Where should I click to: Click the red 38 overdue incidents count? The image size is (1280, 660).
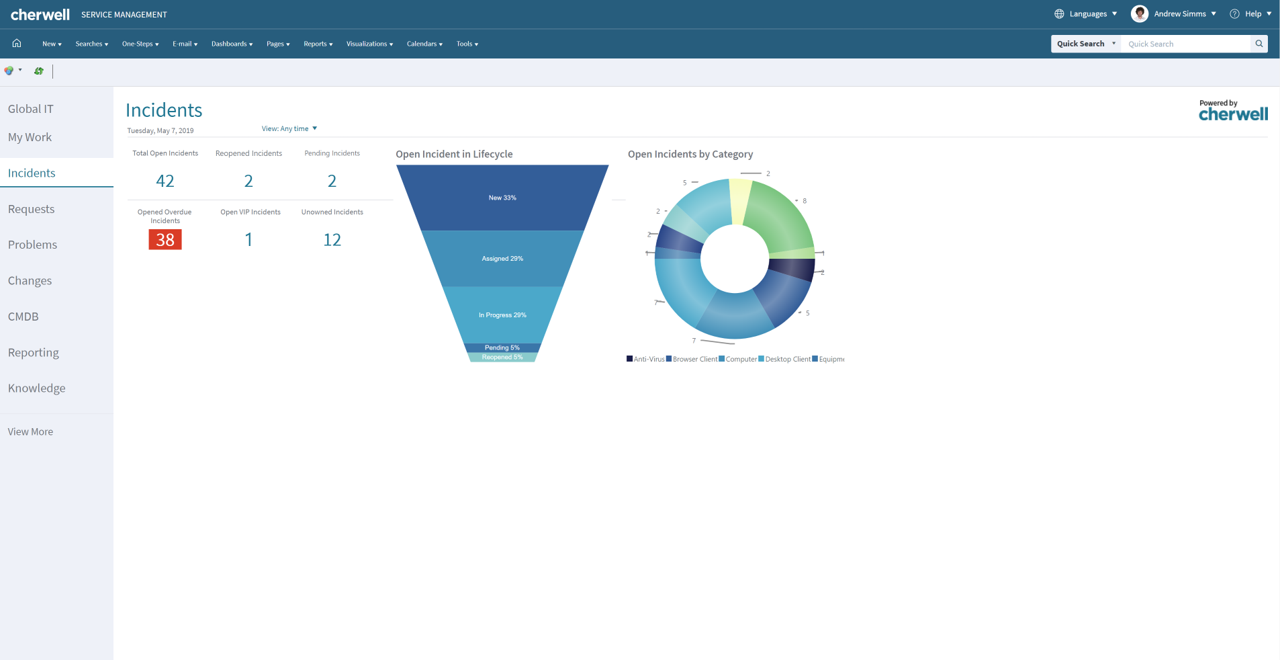click(165, 240)
